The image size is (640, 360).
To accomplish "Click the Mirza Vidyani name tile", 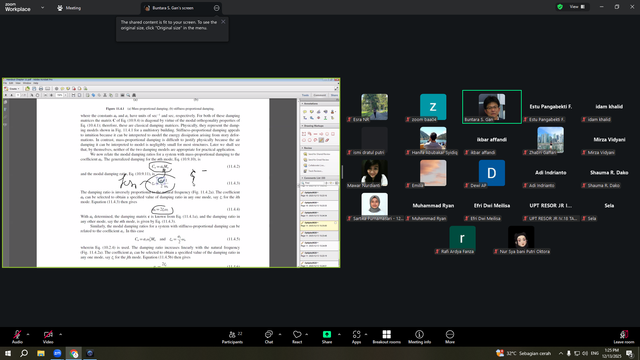I will tap(609, 140).
